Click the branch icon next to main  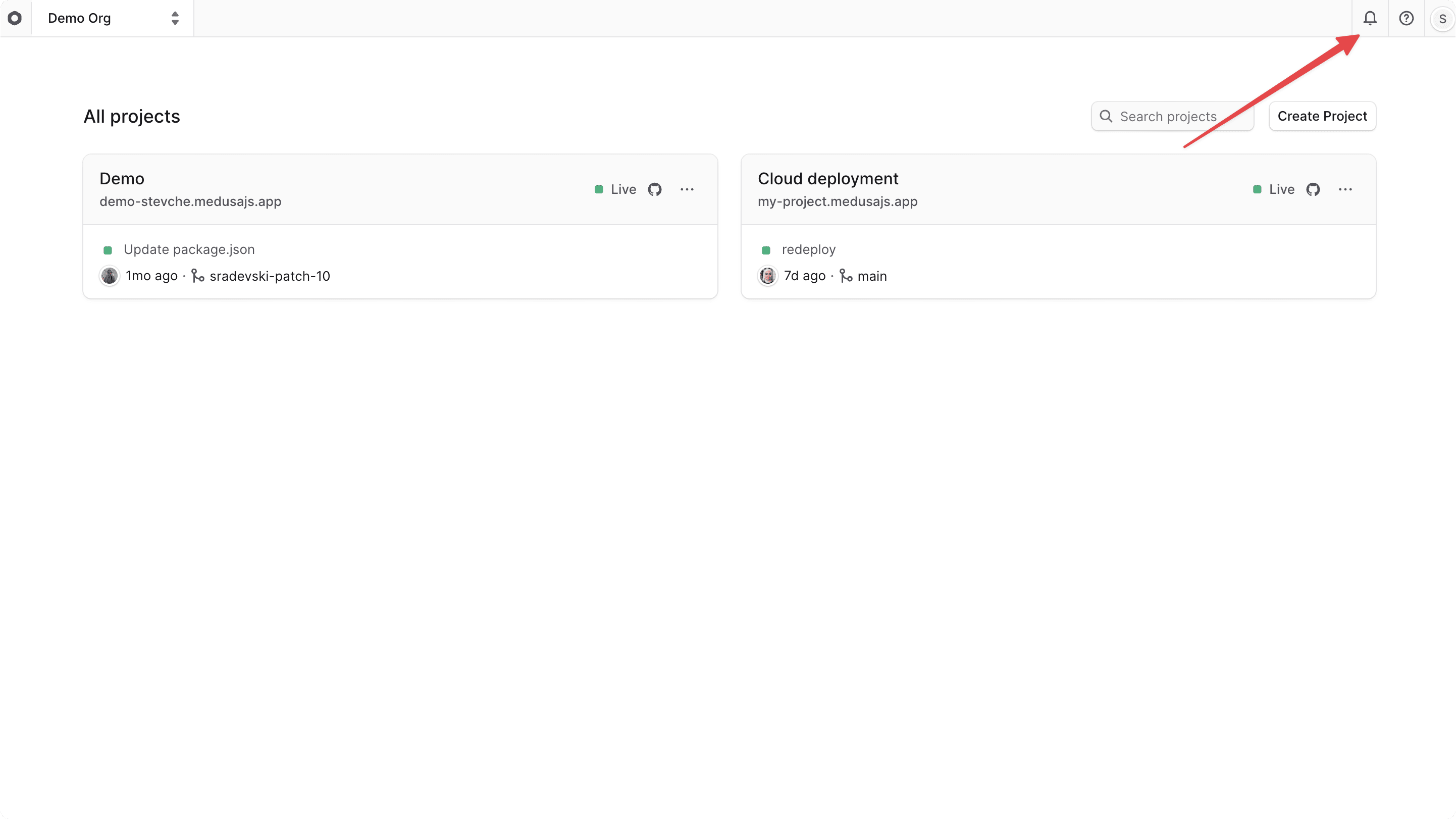pyautogui.click(x=846, y=276)
